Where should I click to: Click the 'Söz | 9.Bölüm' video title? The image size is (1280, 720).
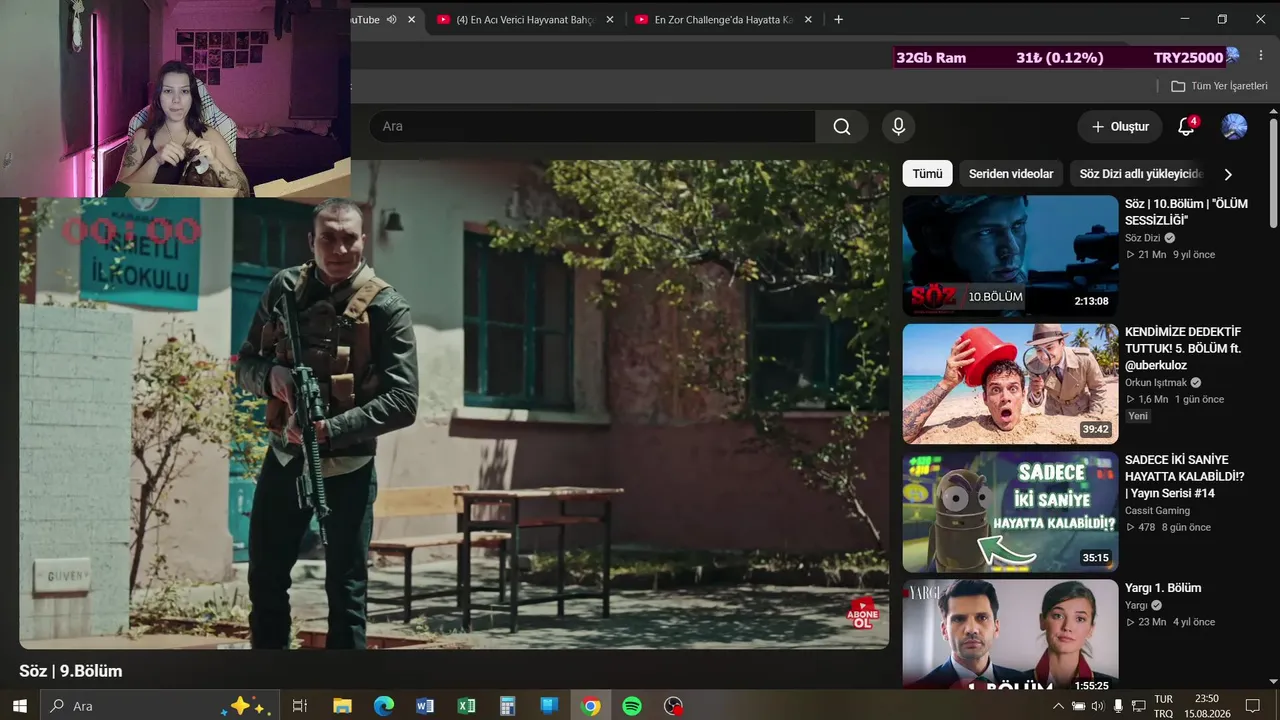click(x=71, y=671)
